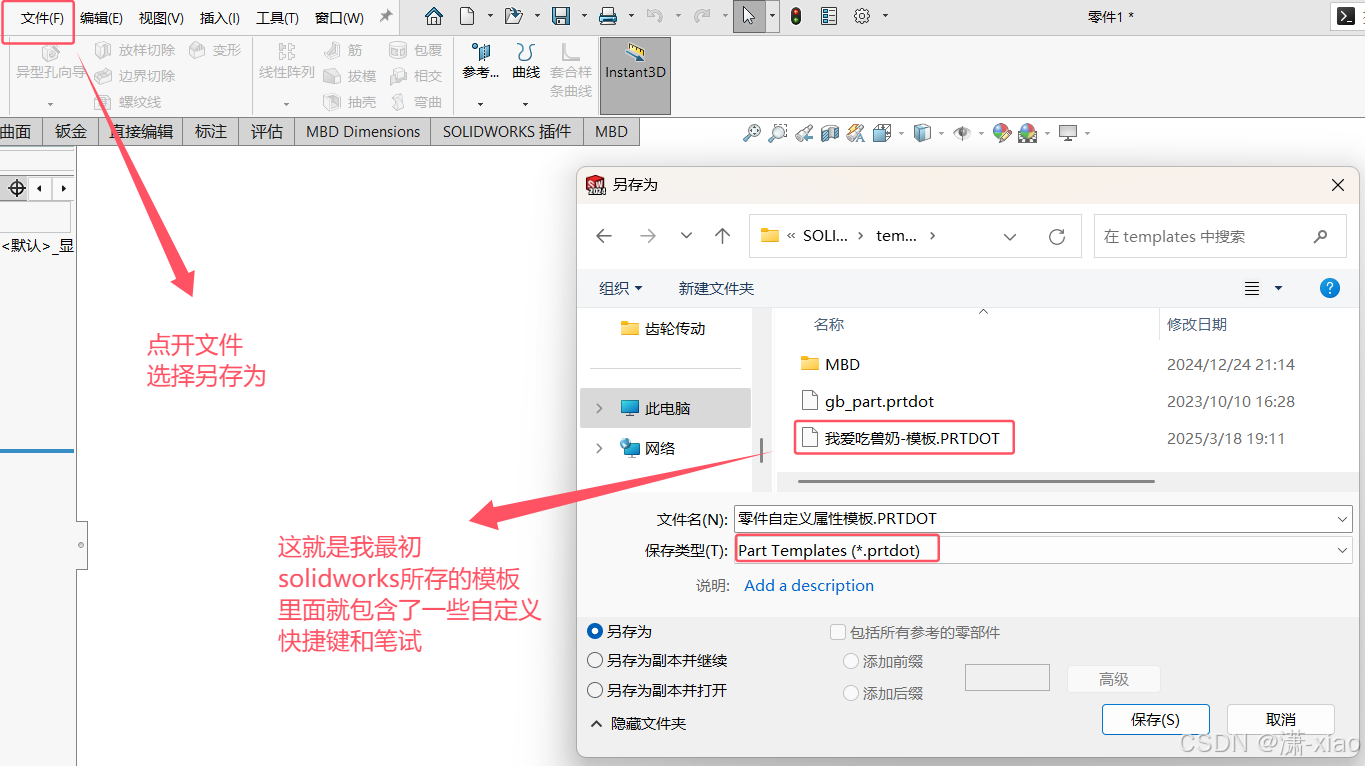
Task: Click the 取消 button
Action: click(x=1281, y=719)
